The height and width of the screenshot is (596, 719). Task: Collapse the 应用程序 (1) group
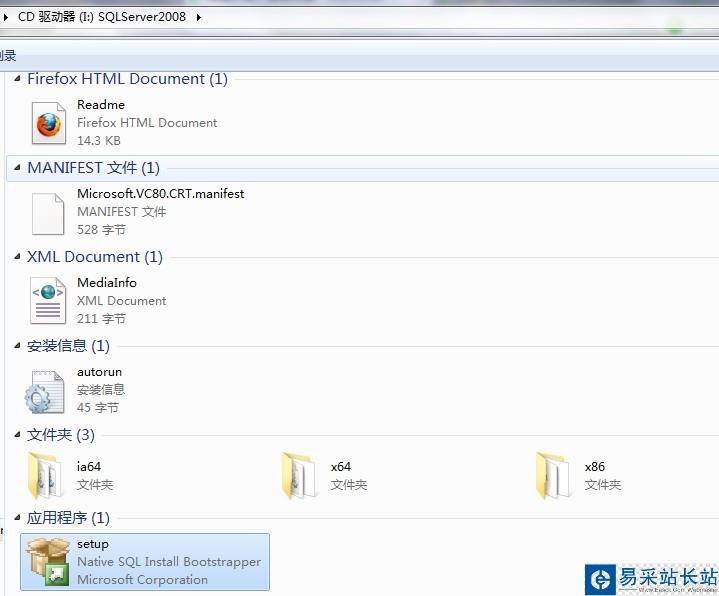coord(17,518)
